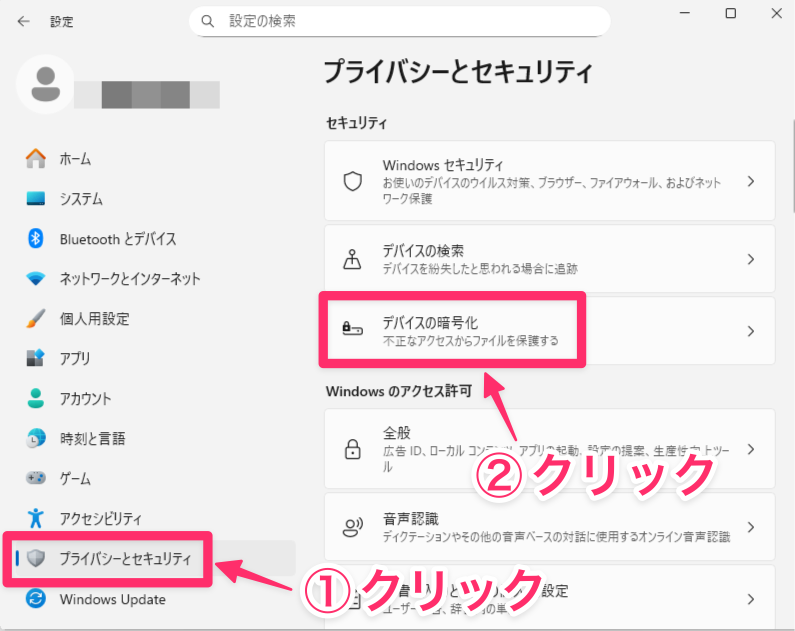Select プライバシーとセキュリティ in sidebar
795x631 pixels.
pos(124,559)
